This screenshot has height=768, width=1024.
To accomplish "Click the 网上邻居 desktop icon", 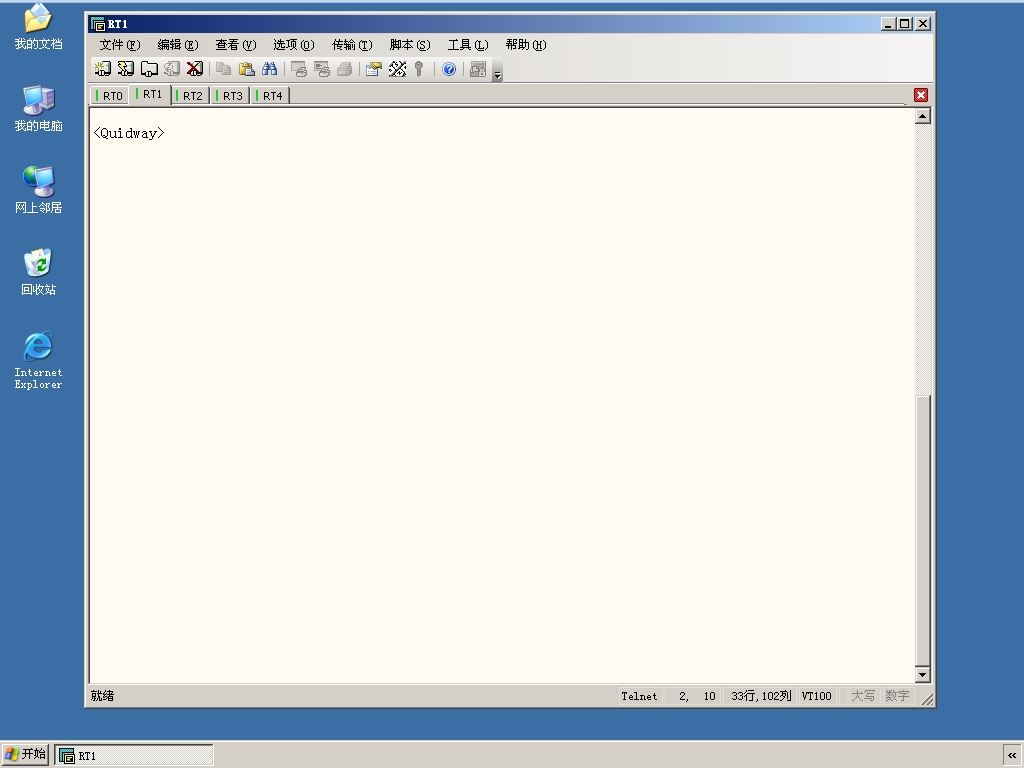I will click(x=39, y=190).
